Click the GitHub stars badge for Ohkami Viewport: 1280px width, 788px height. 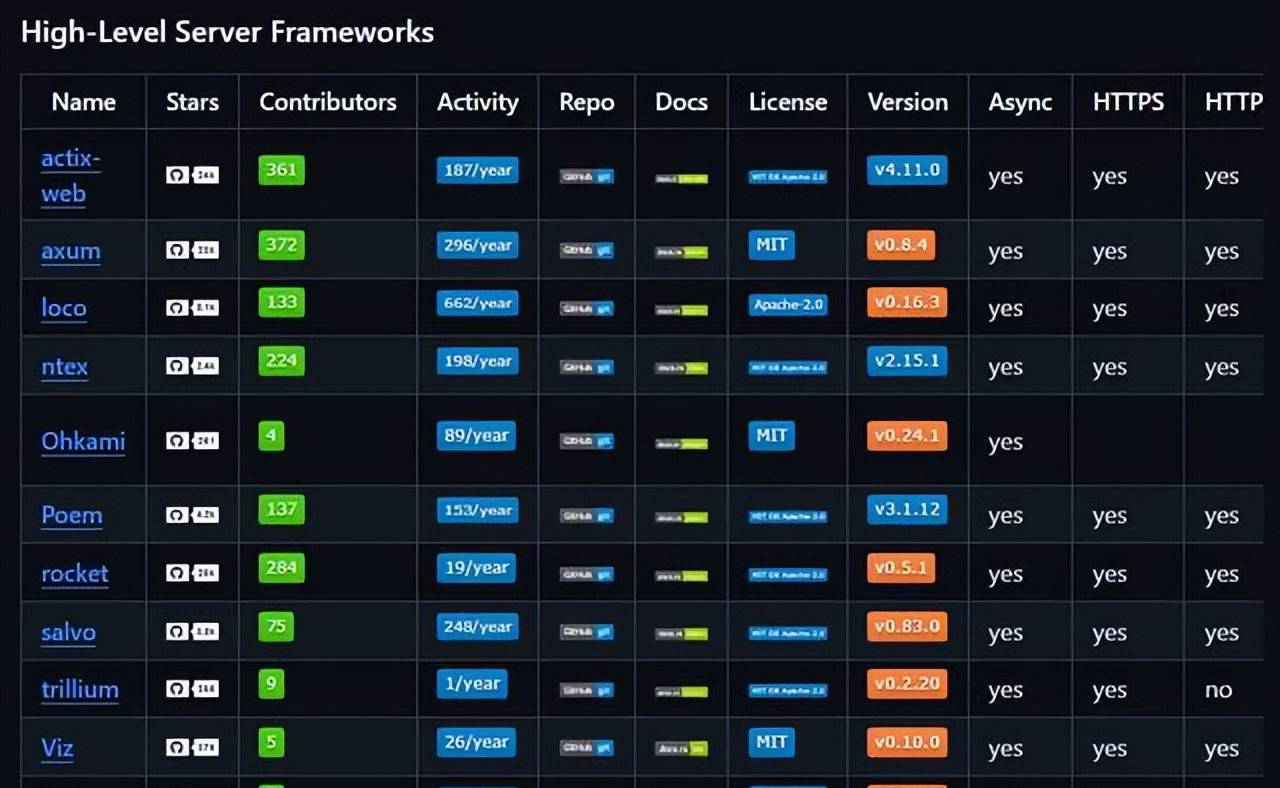point(192,441)
